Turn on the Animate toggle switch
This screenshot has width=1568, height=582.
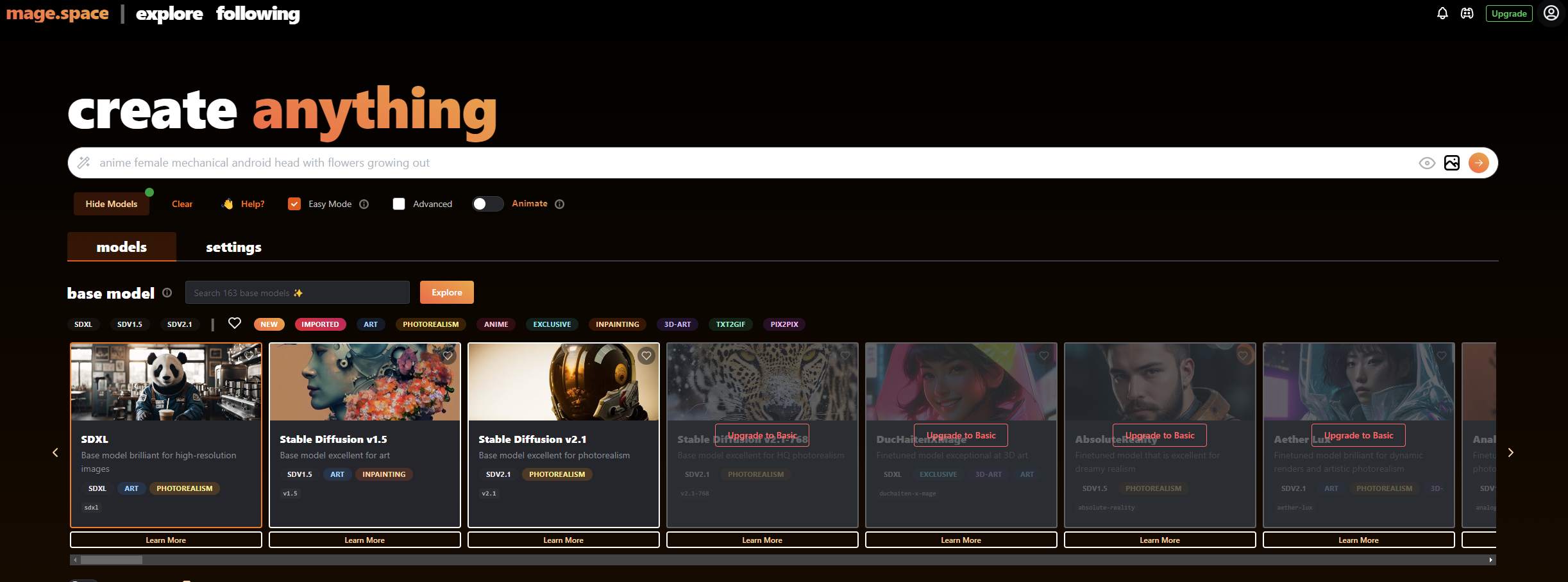pos(487,204)
